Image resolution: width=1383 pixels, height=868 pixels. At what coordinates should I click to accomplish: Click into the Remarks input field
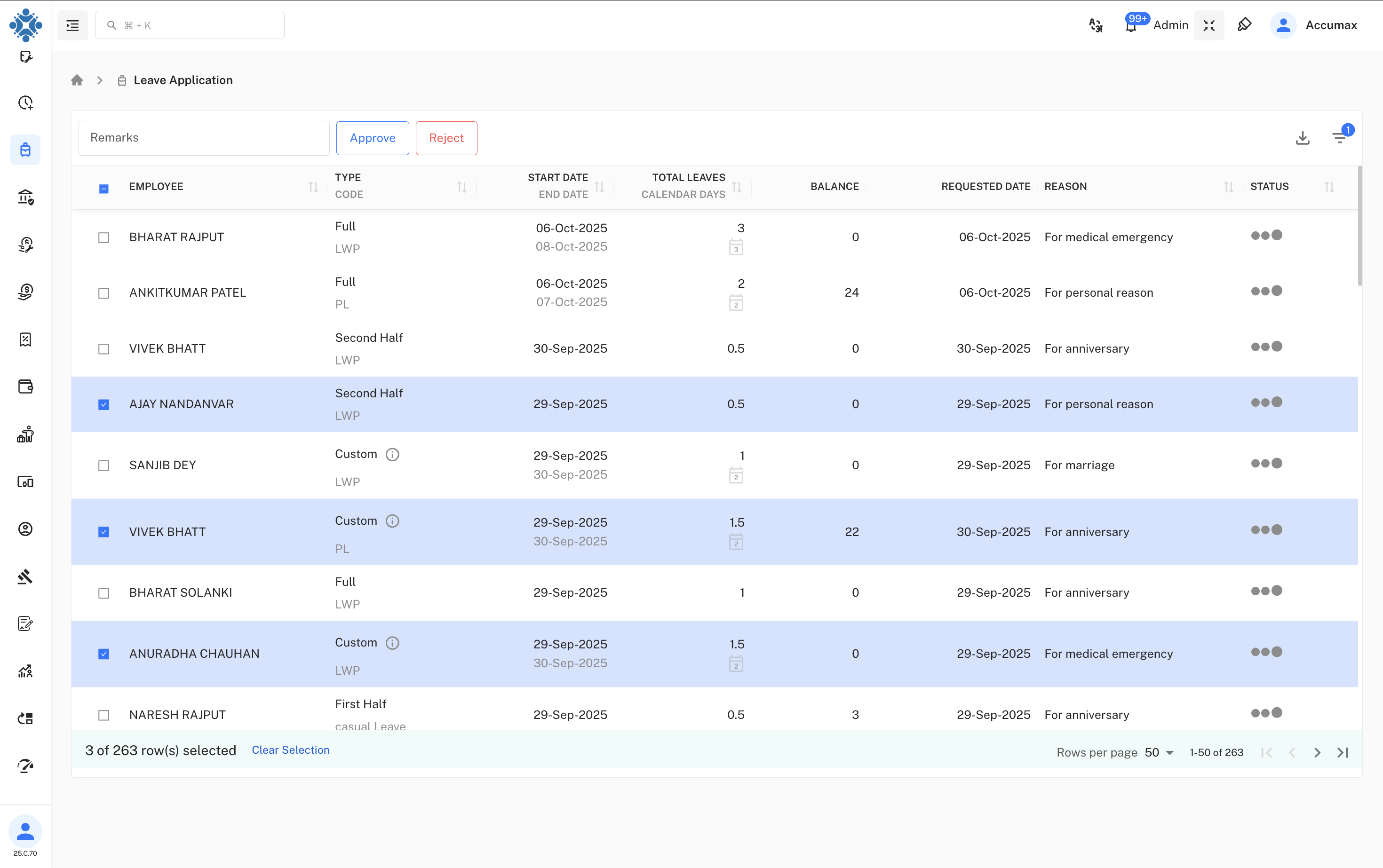tap(204, 138)
